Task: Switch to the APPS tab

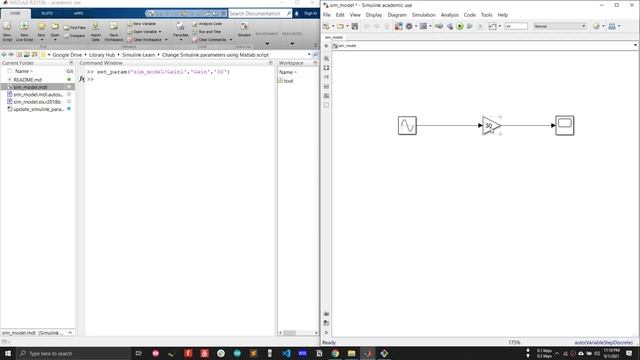Action: (78, 13)
